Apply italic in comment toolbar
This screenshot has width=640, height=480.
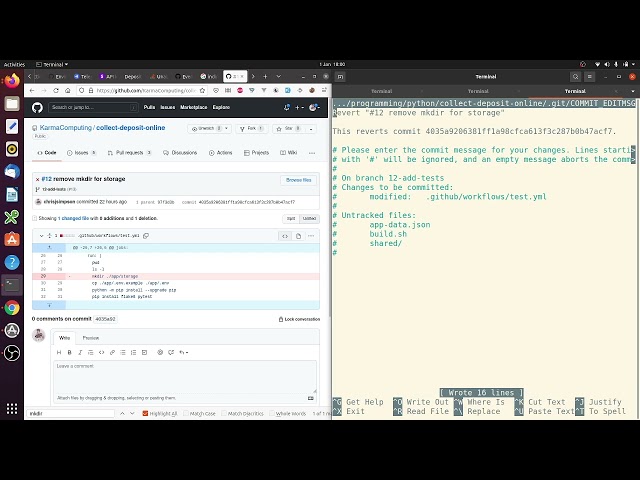coord(80,352)
